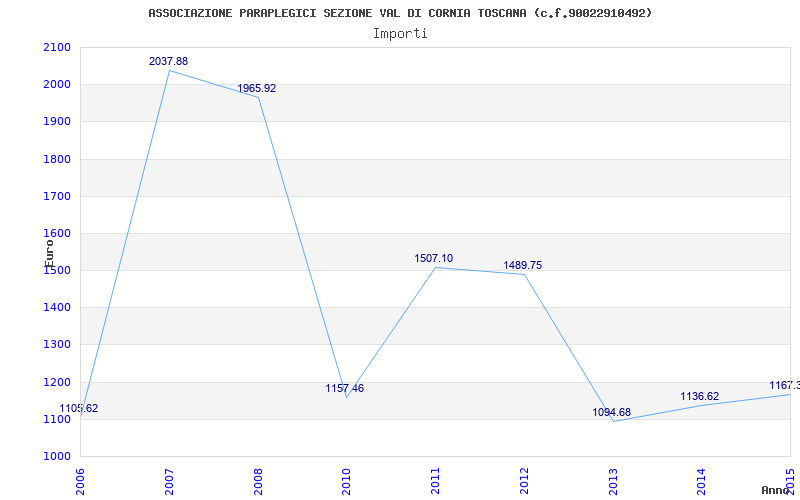This screenshot has width=800, height=500.
Task: Click y-axis value 1800
Action: pos(55,159)
